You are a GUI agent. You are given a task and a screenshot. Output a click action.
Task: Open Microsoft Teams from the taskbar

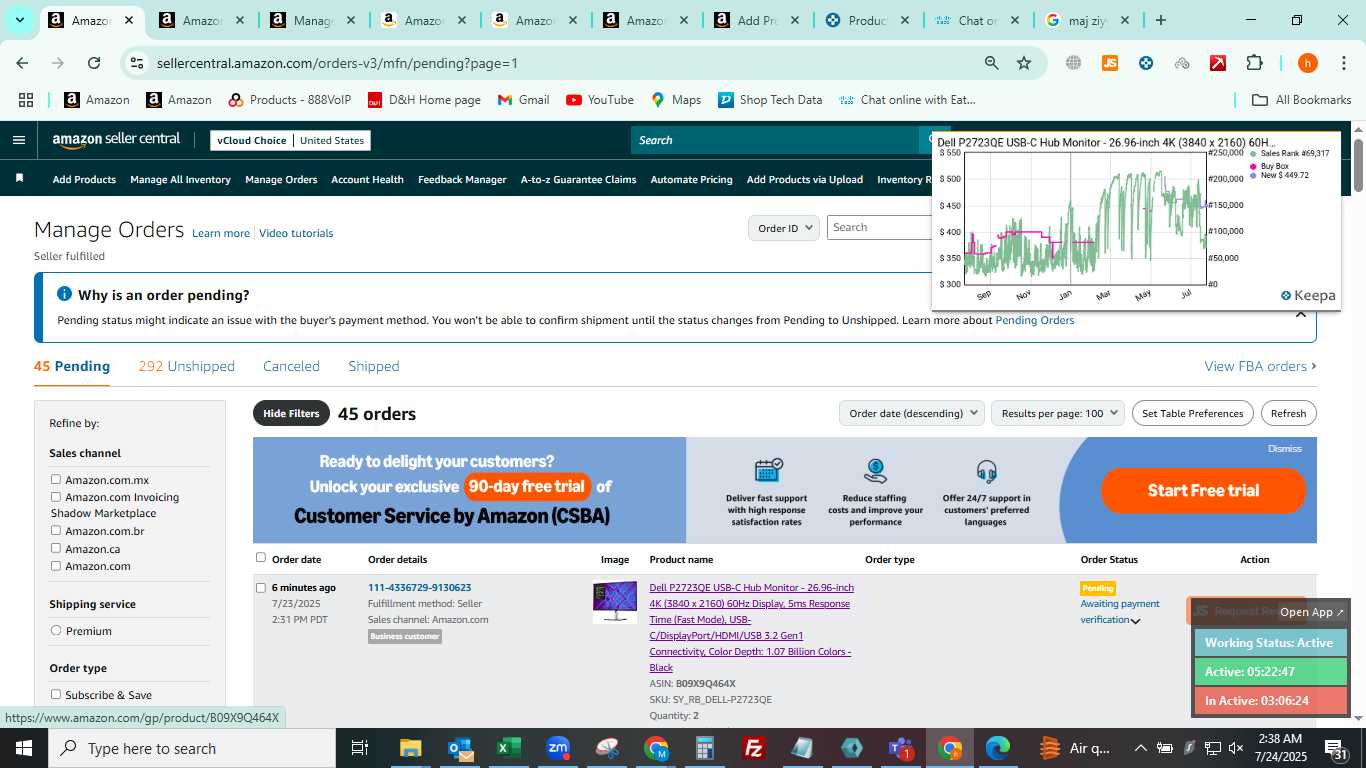click(901, 748)
